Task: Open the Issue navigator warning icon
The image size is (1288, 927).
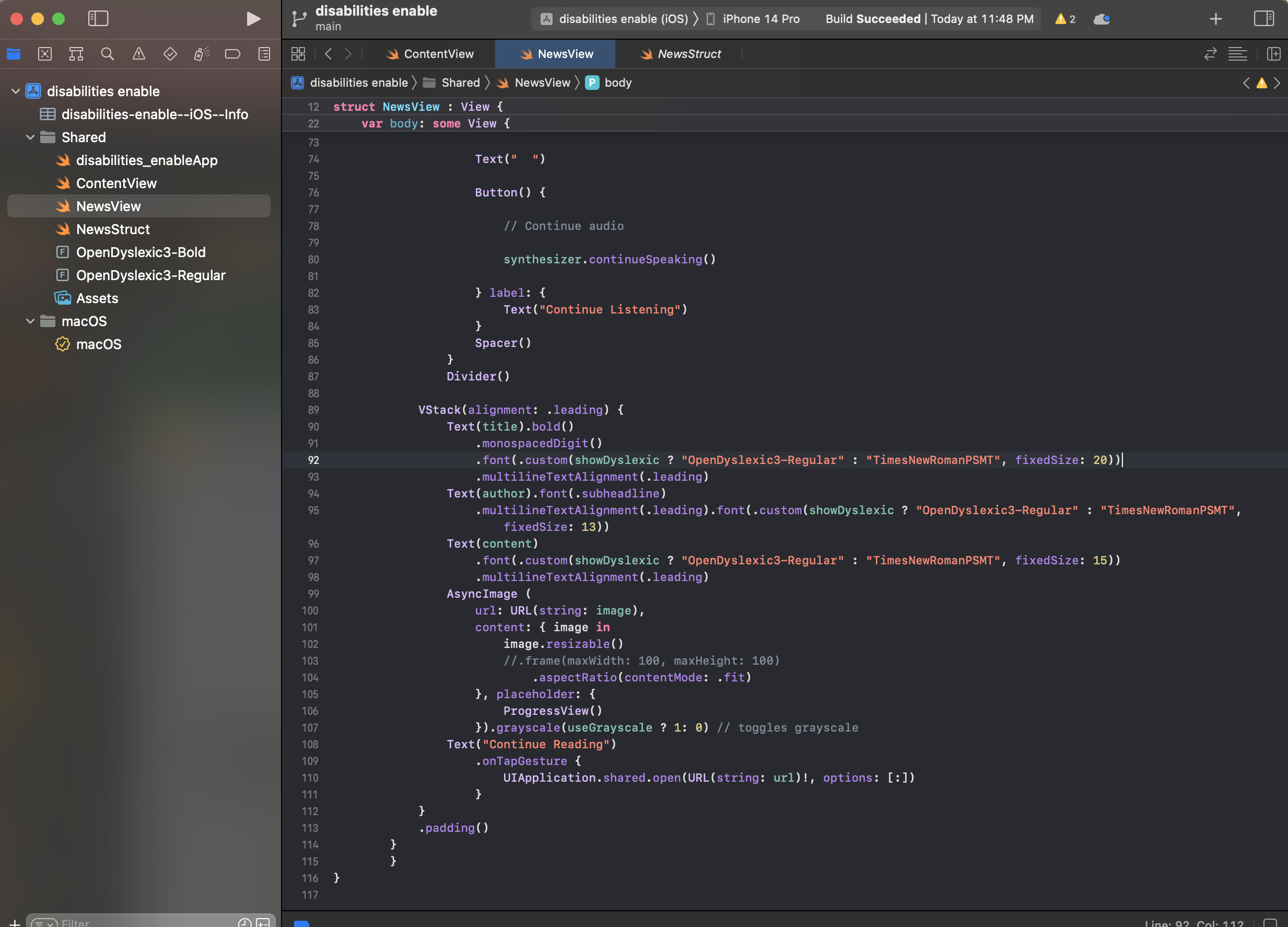Action: tap(138, 54)
